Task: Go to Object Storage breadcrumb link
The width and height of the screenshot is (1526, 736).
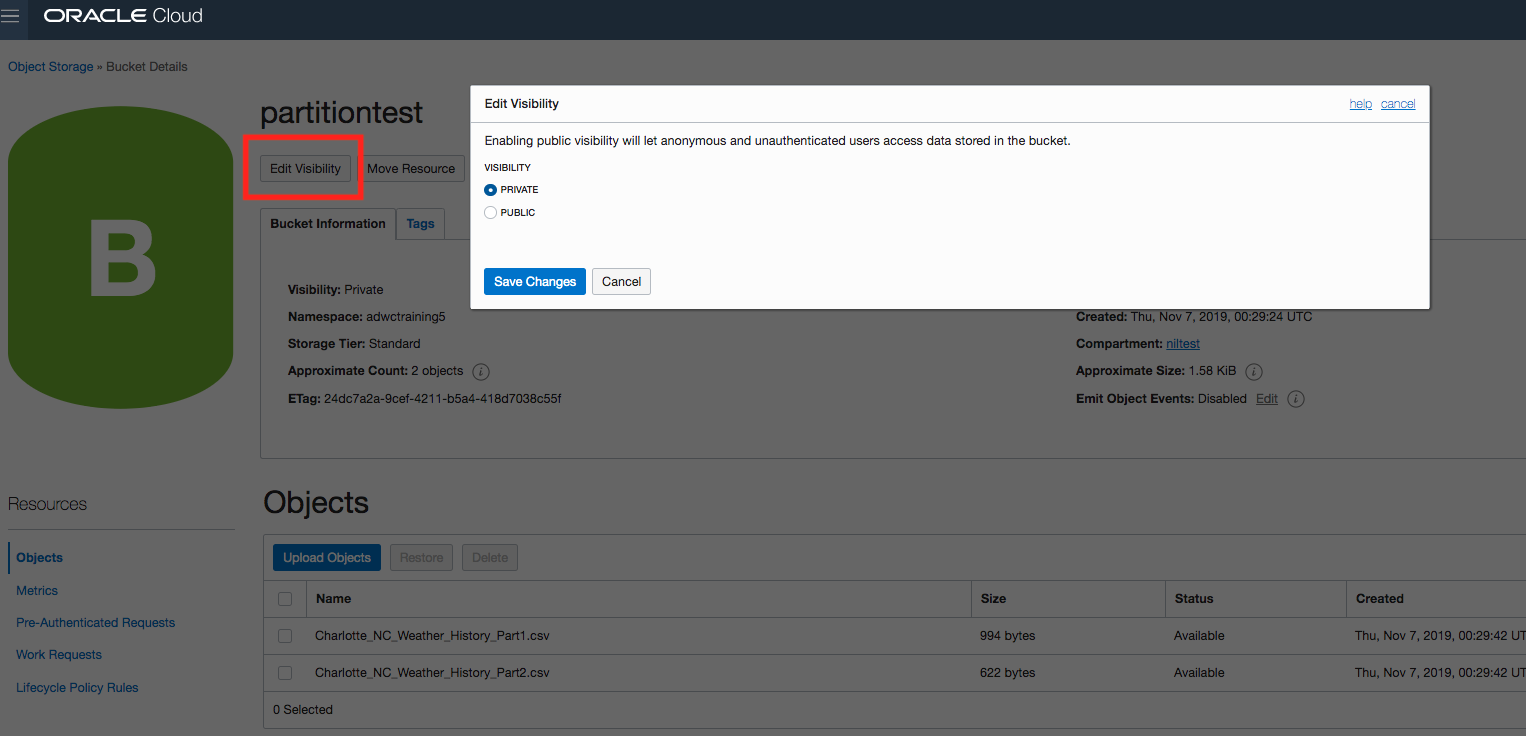Action: click(x=50, y=67)
